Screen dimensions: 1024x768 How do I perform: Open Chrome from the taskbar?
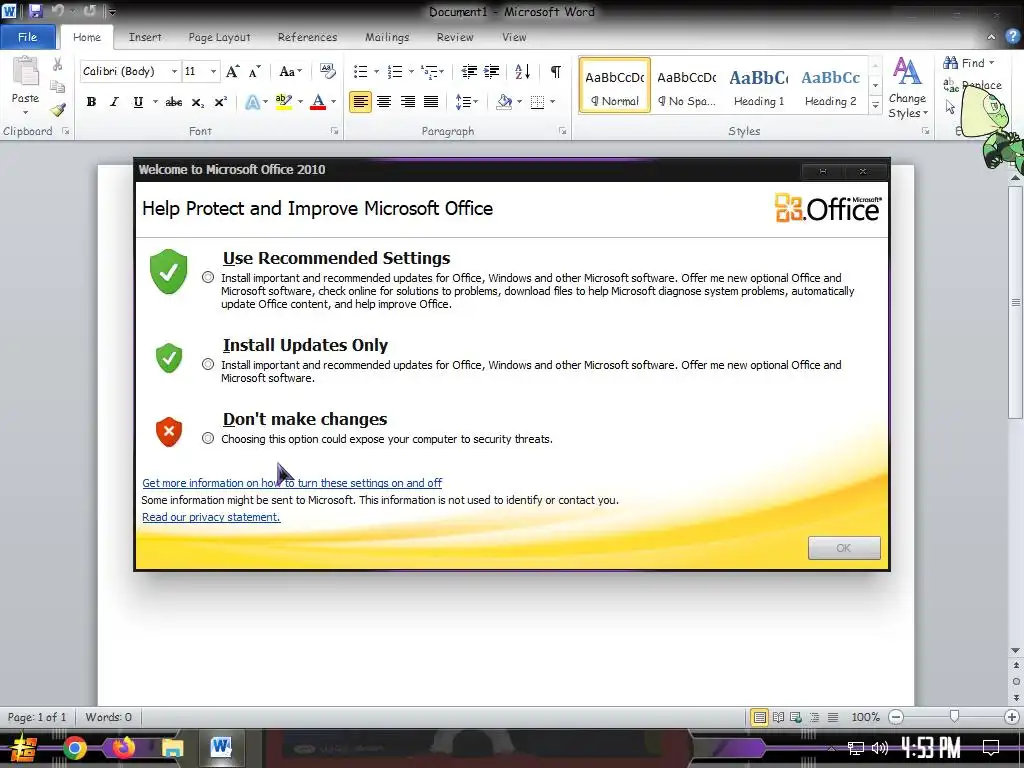[75, 748]
